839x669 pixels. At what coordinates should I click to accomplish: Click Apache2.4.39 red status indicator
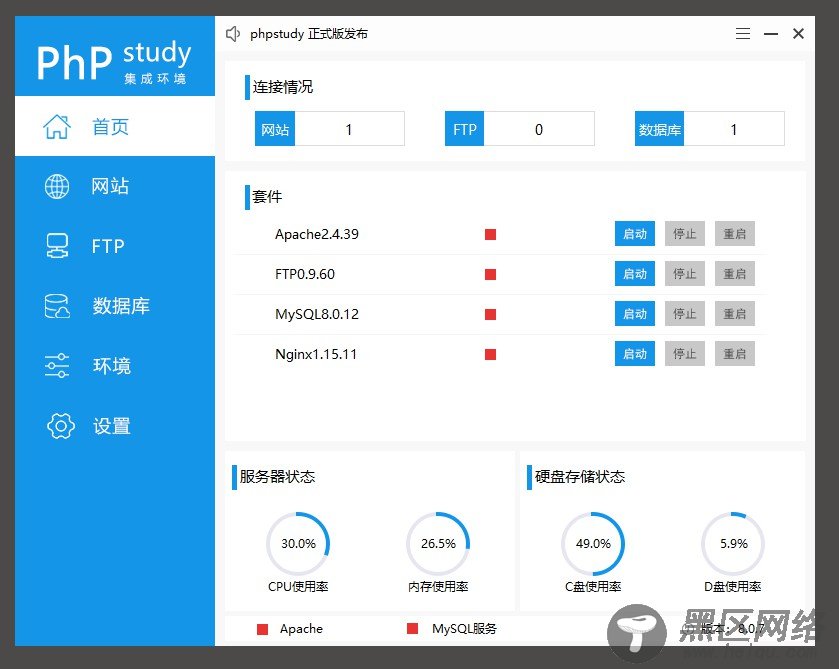(x=490, y=234)
